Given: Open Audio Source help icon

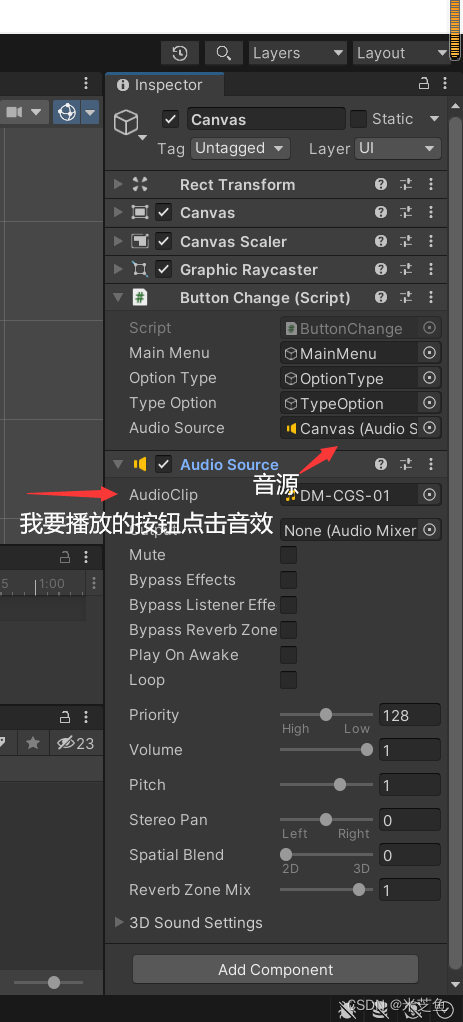Looking at the screenshot, I should point(381,464).
